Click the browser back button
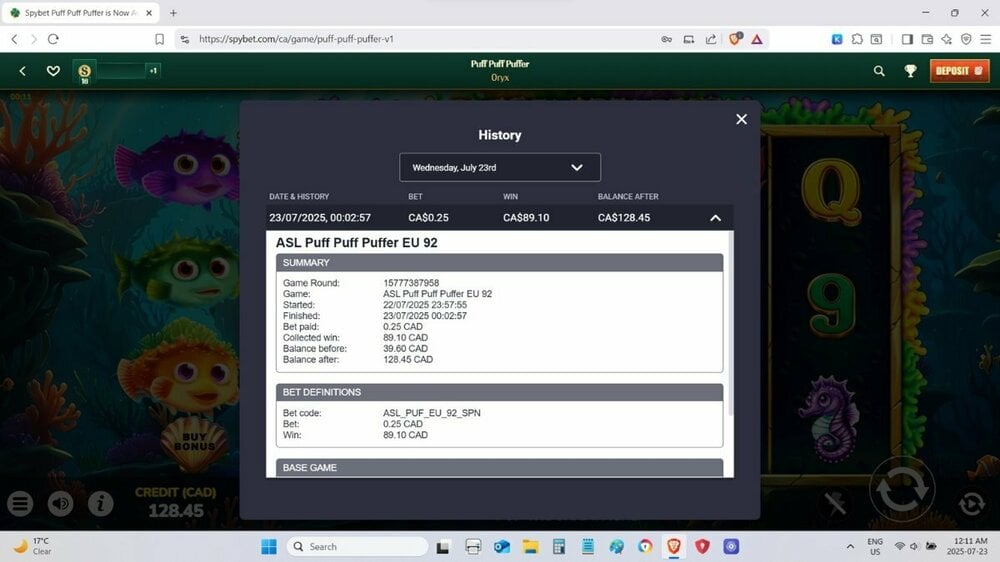The width and height of the screenshot is (1000, 562). tap(15, 39)
